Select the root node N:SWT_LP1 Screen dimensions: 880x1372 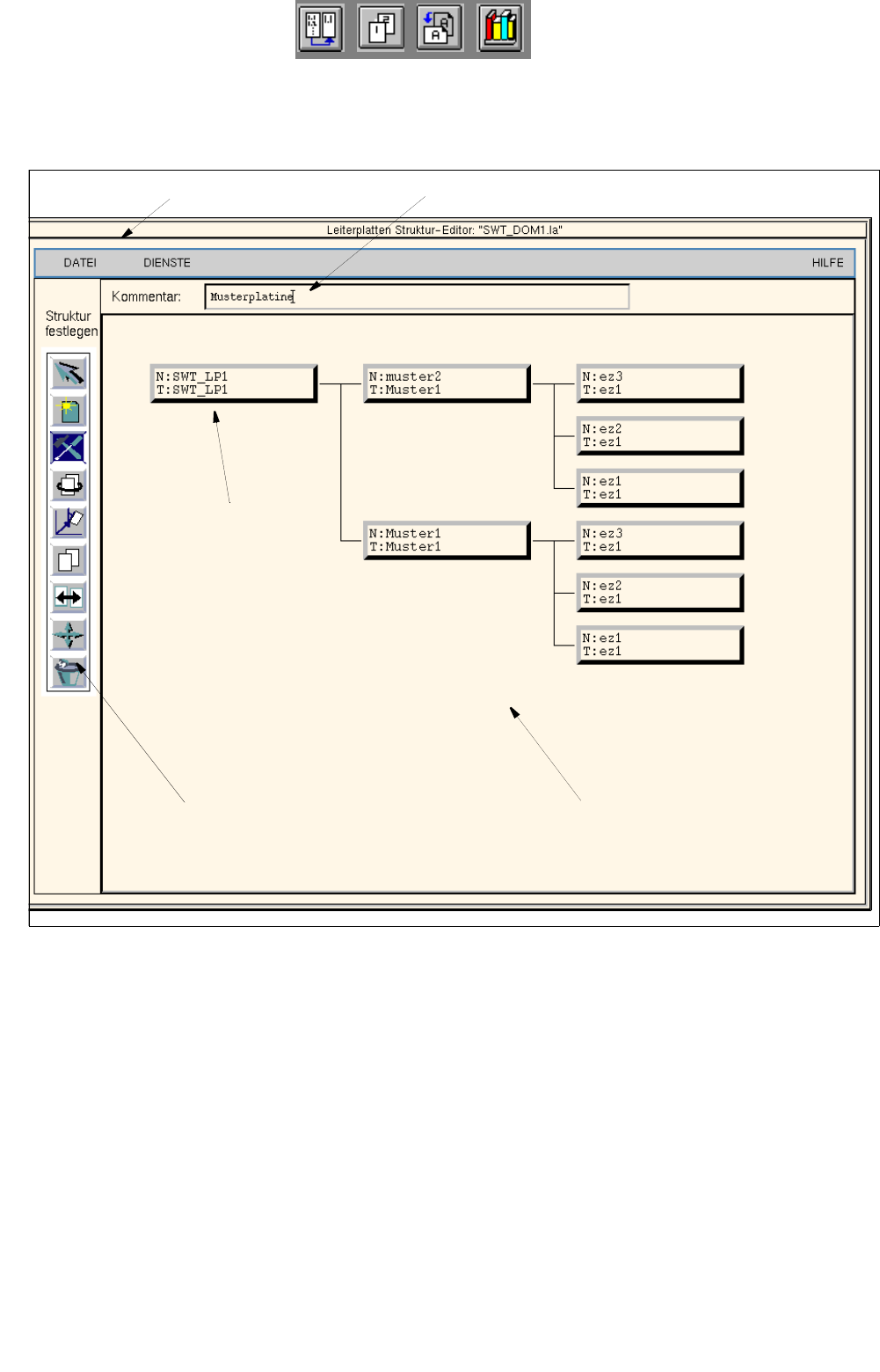coord(234,383)
